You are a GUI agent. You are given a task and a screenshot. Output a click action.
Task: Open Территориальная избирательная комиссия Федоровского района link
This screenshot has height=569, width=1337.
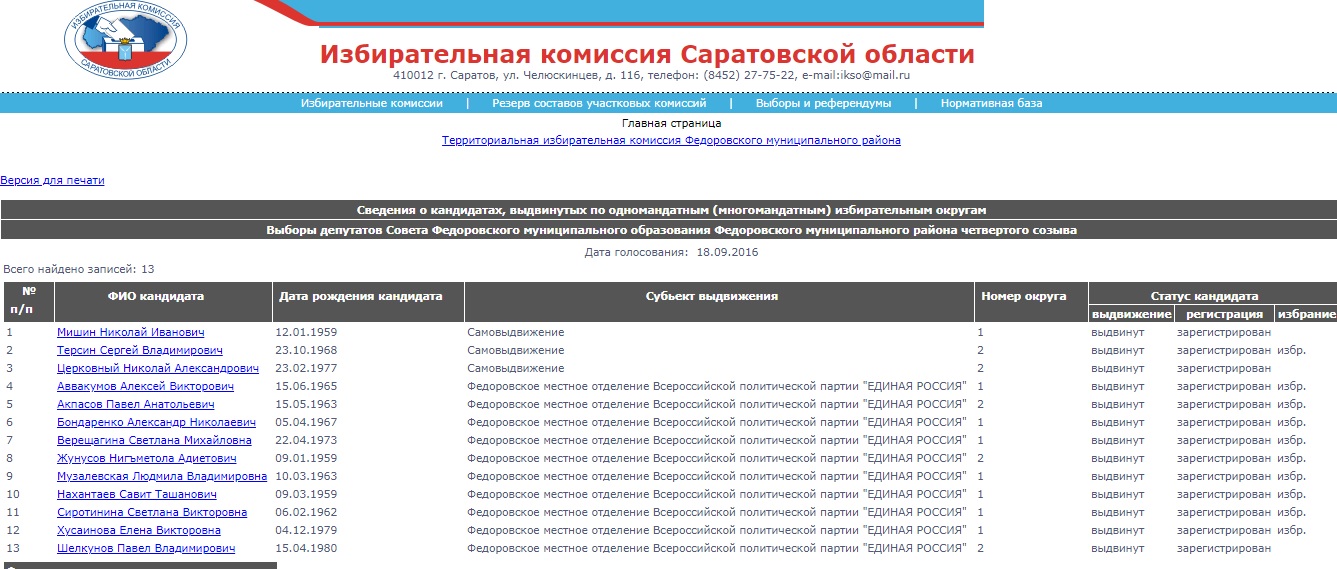click(671, 141)
